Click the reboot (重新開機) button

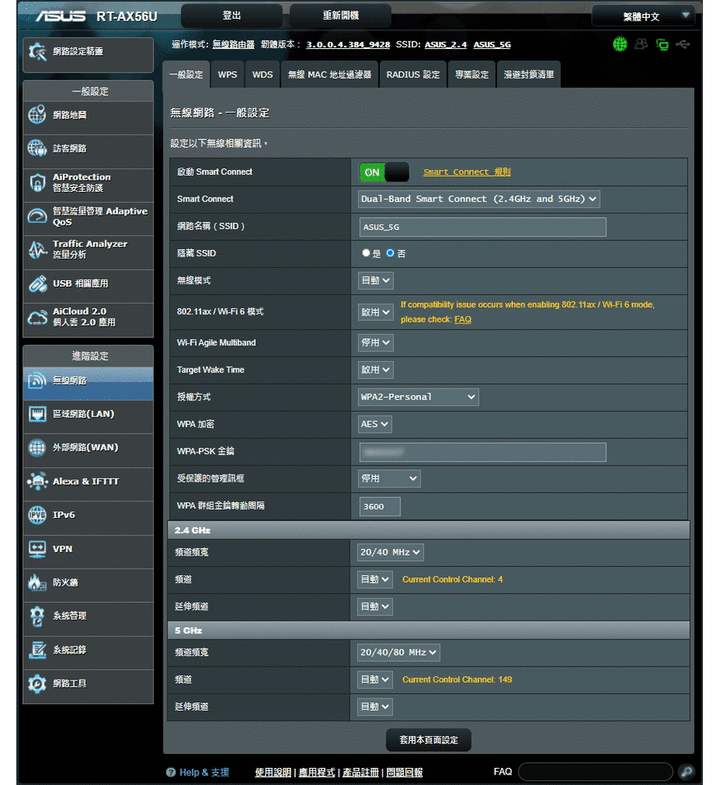tap(340, 16)
